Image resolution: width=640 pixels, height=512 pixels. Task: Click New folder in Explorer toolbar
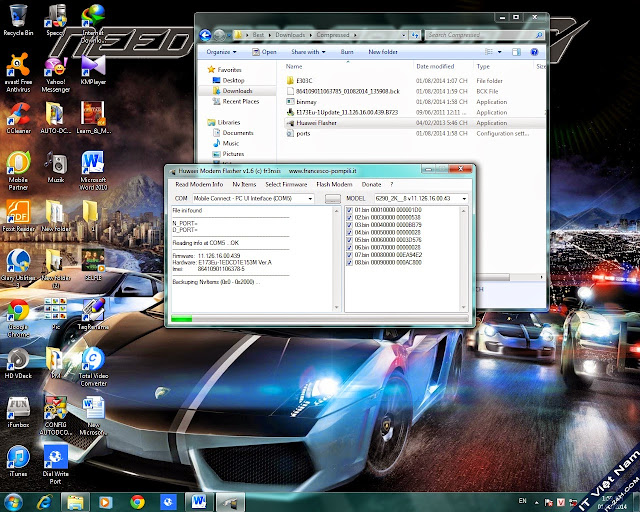383,52
